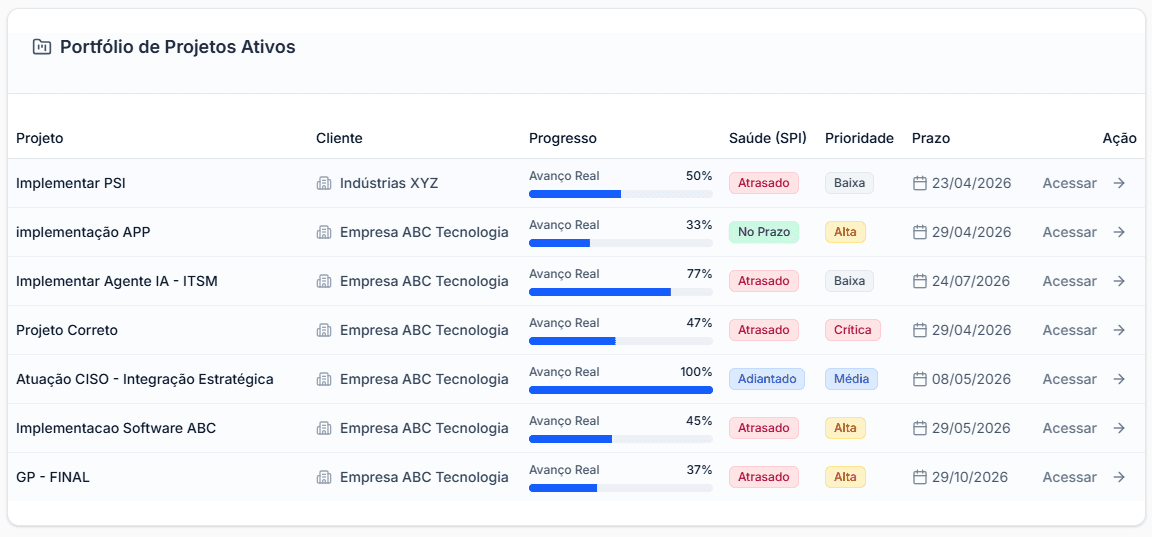
Task: Select project name GP - FINAL
Action: 53,477
